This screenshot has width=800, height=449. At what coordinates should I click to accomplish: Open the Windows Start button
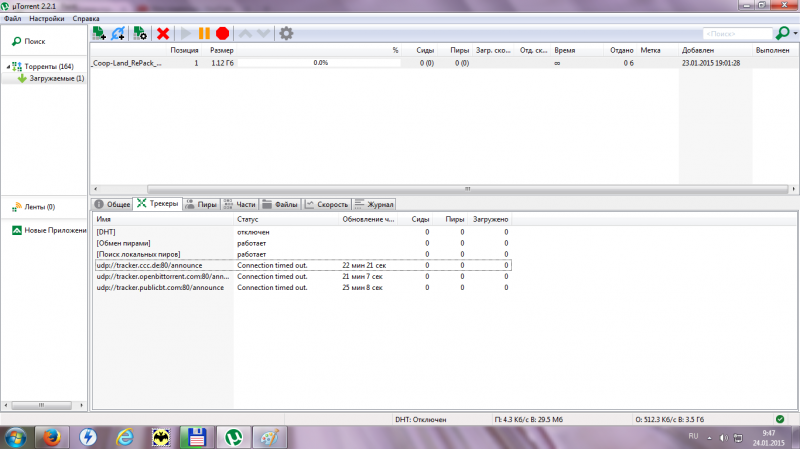pos(15,438)
